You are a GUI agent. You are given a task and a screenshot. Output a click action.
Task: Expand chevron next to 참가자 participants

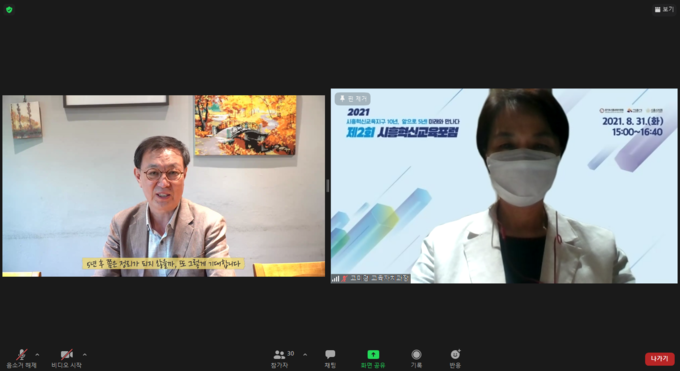tap(305, 355)
